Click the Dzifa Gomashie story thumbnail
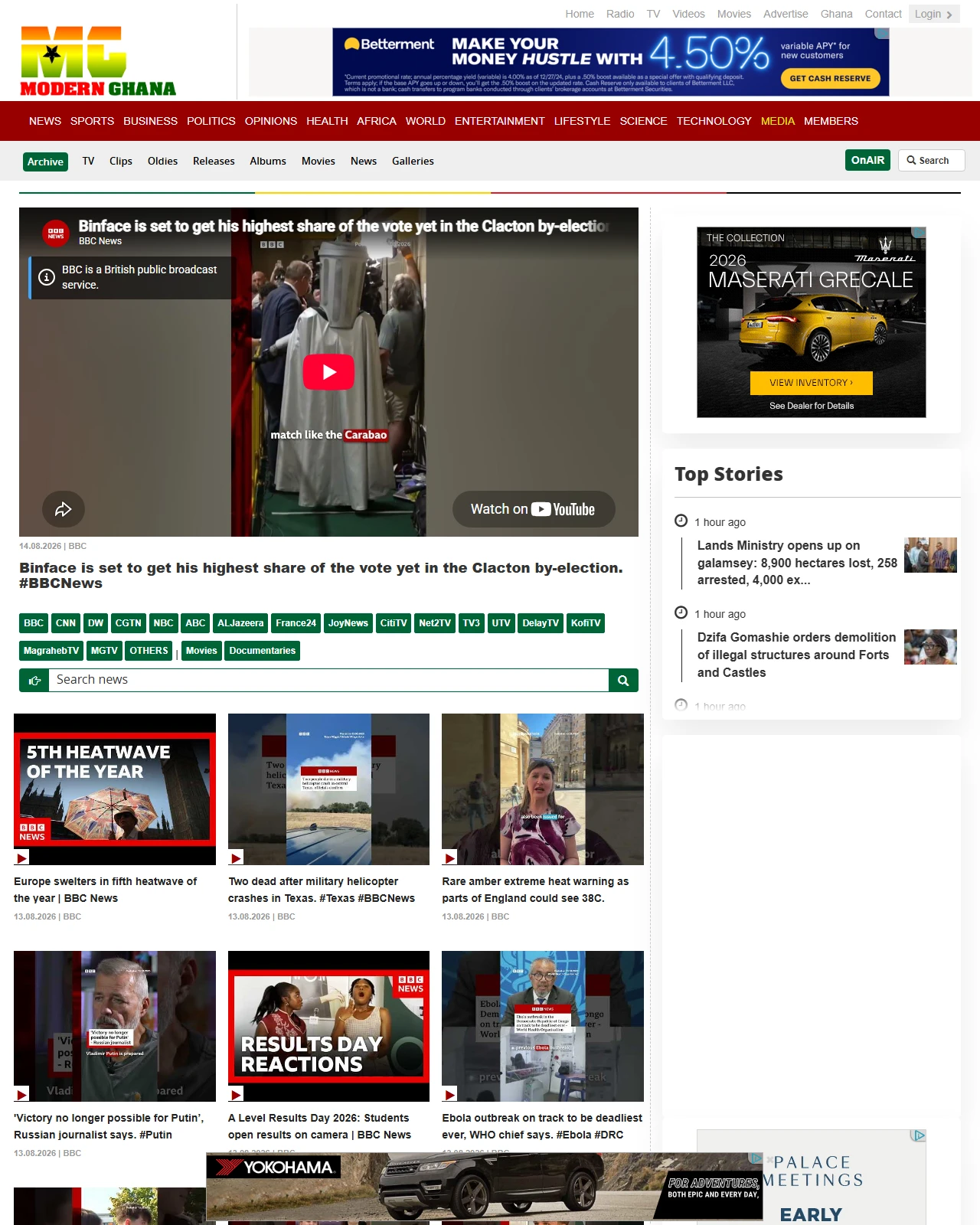Viewport: 980px width, 1225px height. 930,647
